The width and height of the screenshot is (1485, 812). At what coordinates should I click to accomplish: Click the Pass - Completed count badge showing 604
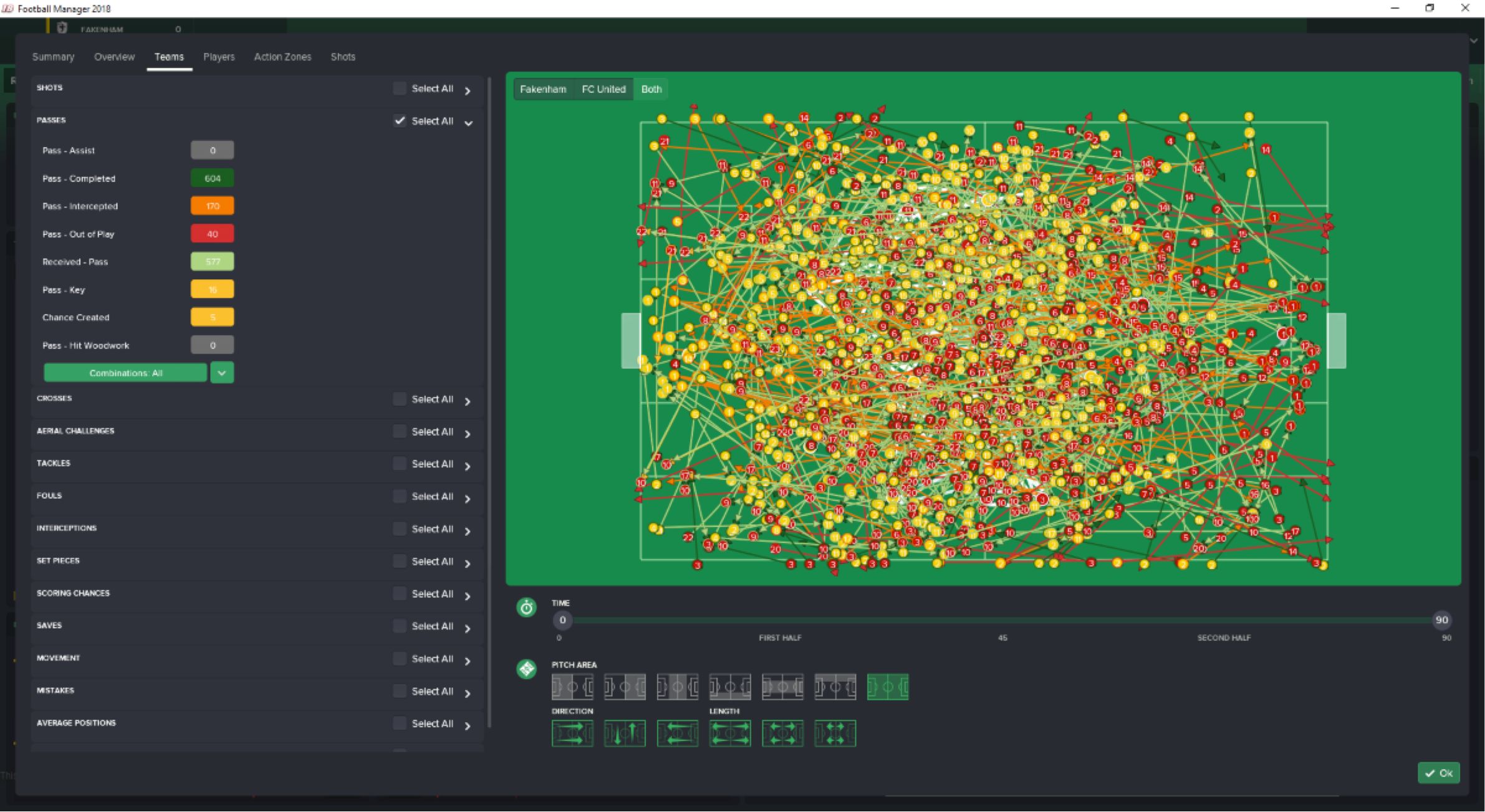212,178
